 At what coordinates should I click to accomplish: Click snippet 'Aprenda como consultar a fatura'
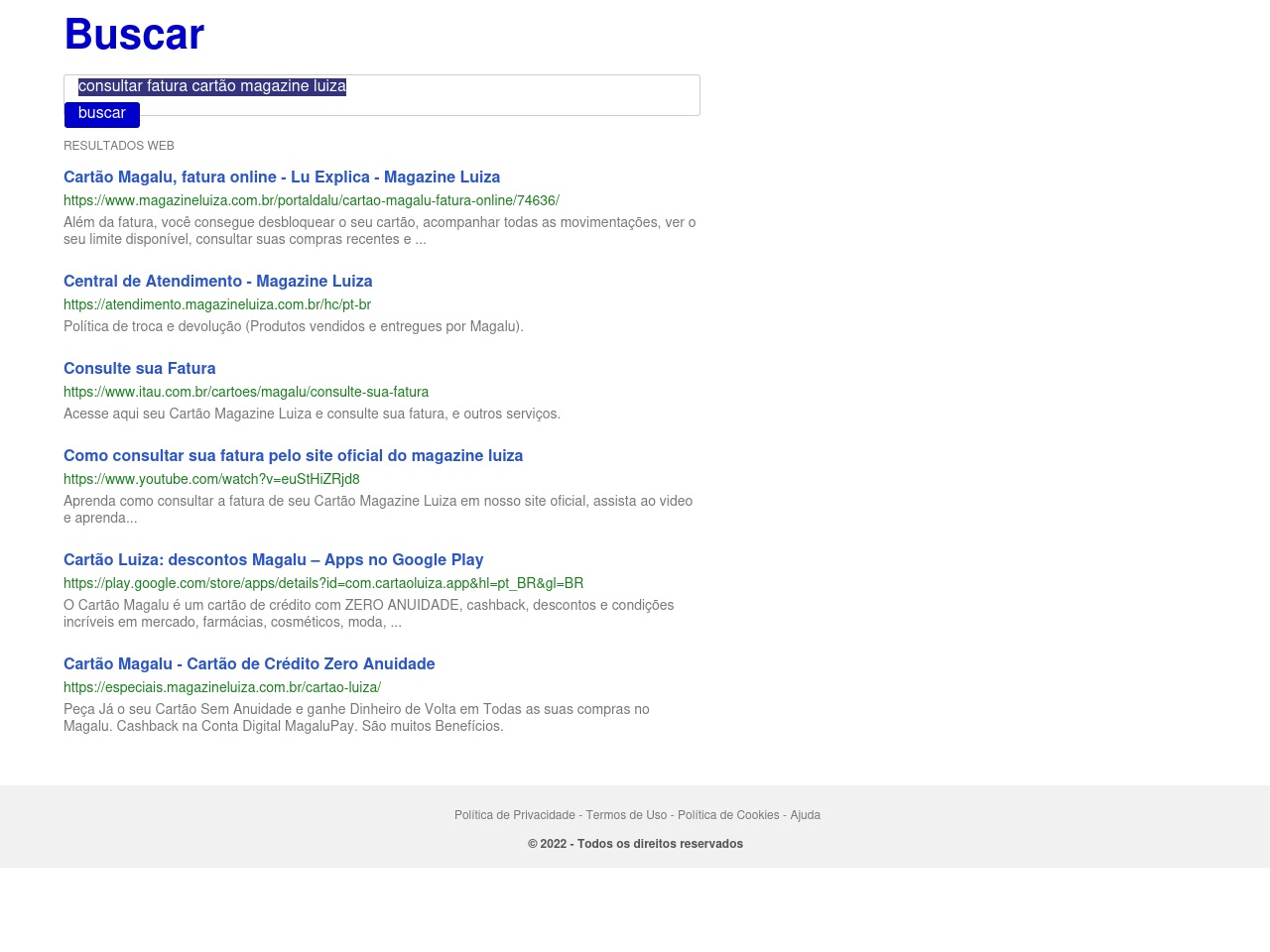[x=378, y=510]
